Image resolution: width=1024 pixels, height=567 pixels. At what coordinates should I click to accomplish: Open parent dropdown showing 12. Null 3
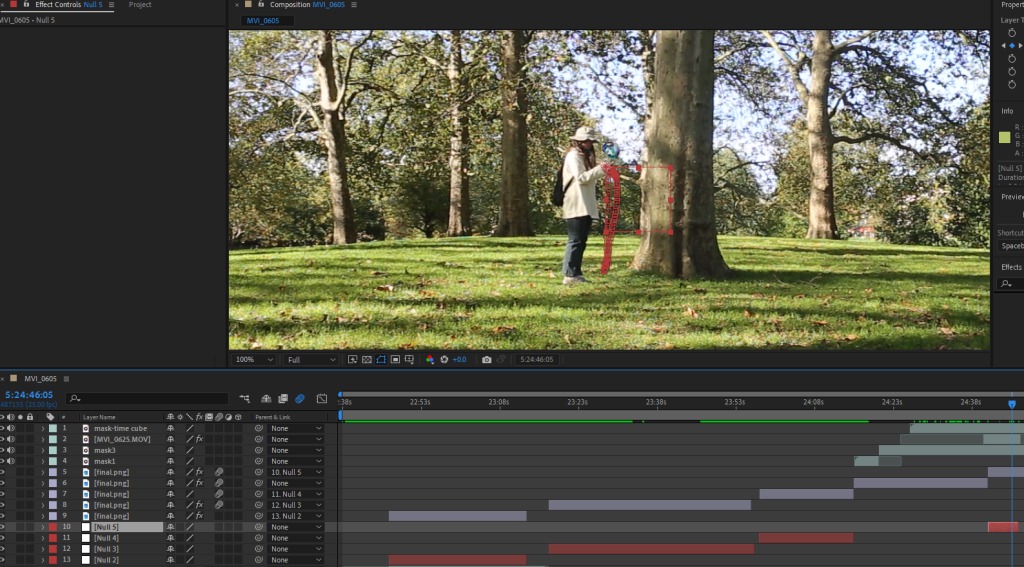[296, 505]
